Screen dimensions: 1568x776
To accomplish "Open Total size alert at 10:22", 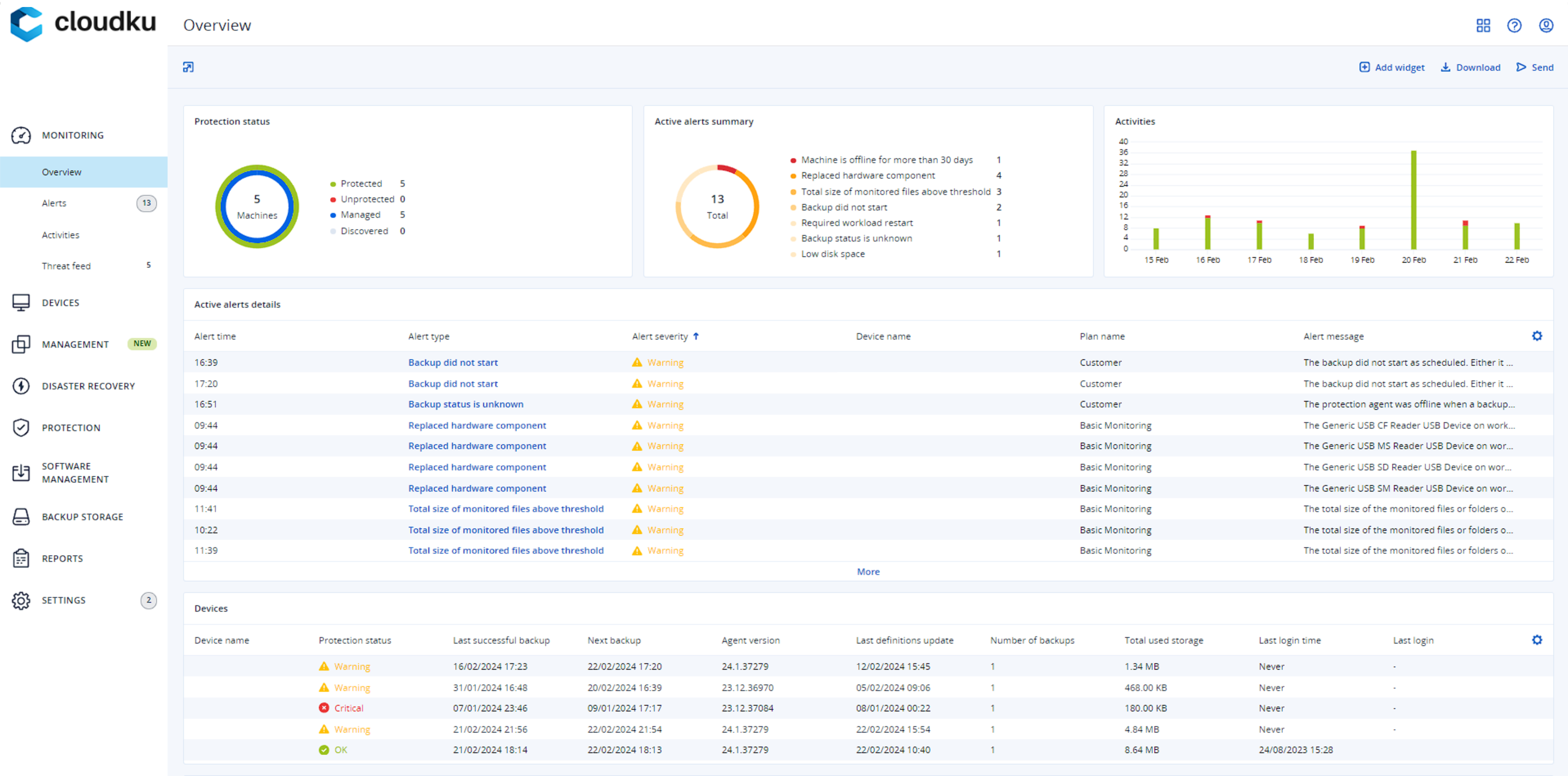I will click(x=506, y=530).
